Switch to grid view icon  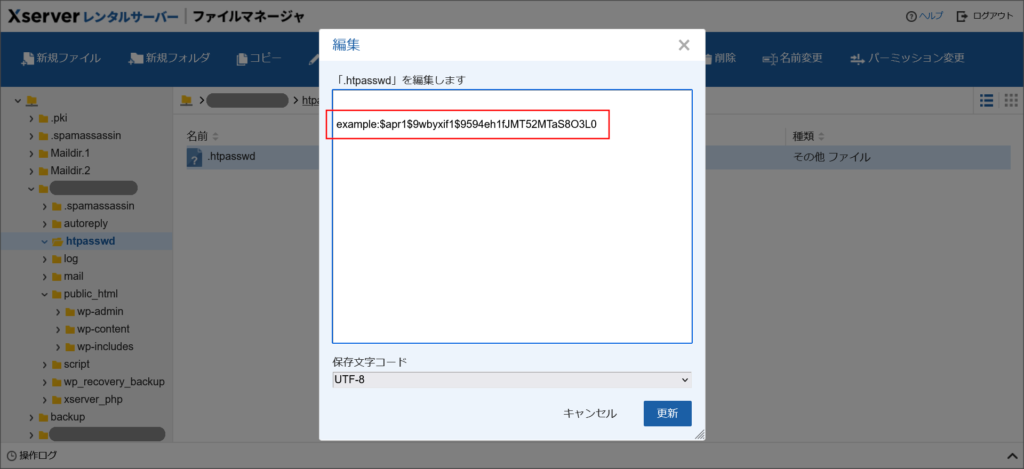pos(1011,100)
